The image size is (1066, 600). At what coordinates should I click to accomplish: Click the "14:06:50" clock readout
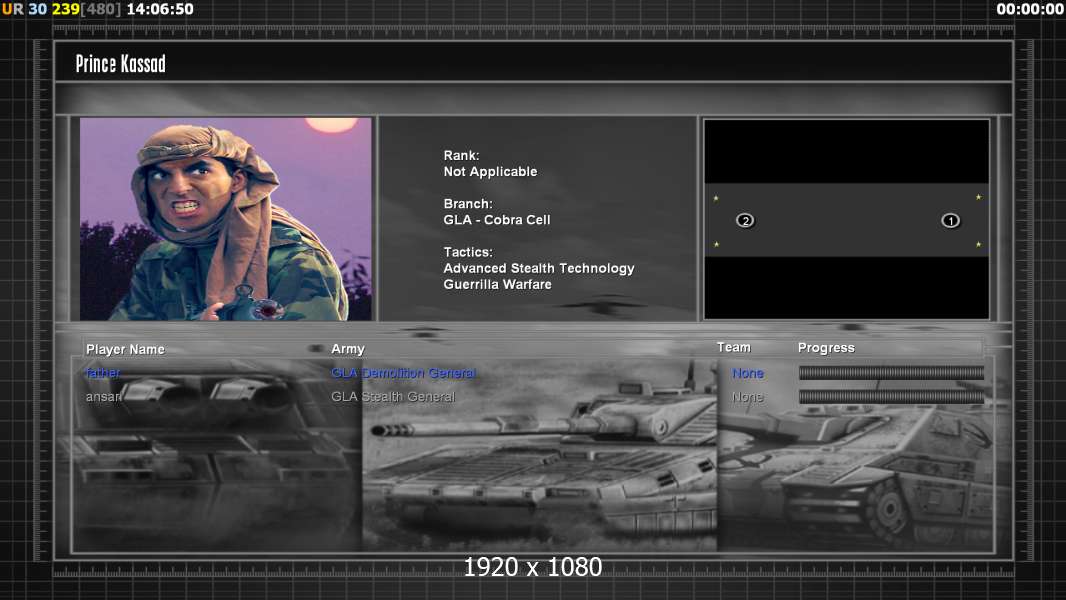click(x=160, y=10)
